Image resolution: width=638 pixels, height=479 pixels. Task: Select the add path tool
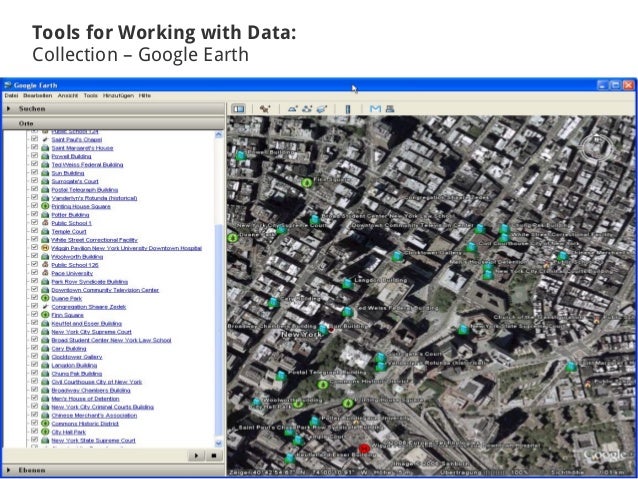[307, 109]
